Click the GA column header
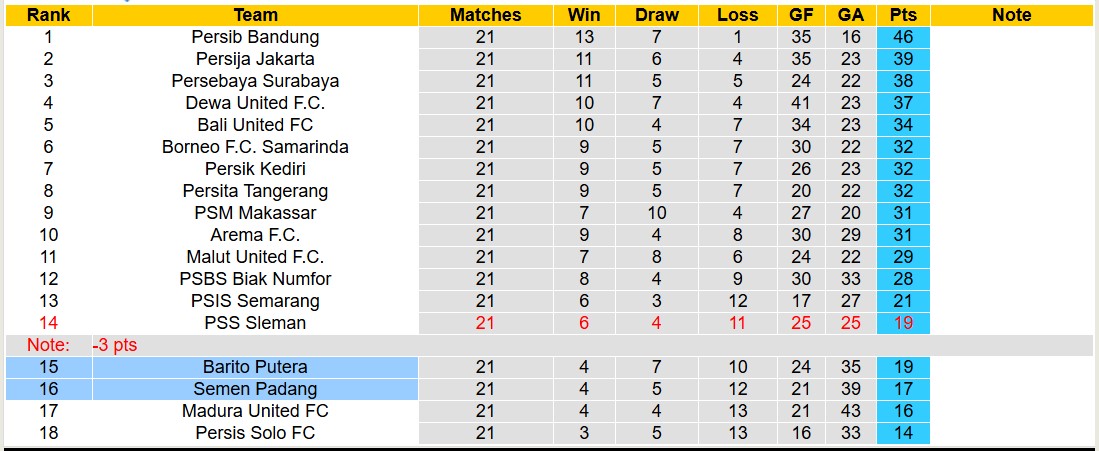 click(851, 15)
